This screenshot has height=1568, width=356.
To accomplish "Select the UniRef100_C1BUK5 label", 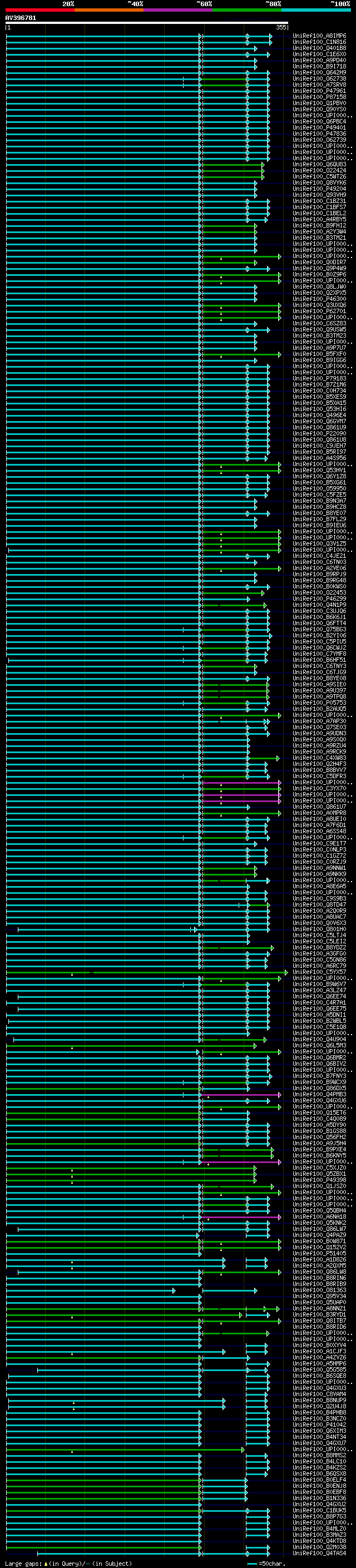I will click(x=319, y=1510).
